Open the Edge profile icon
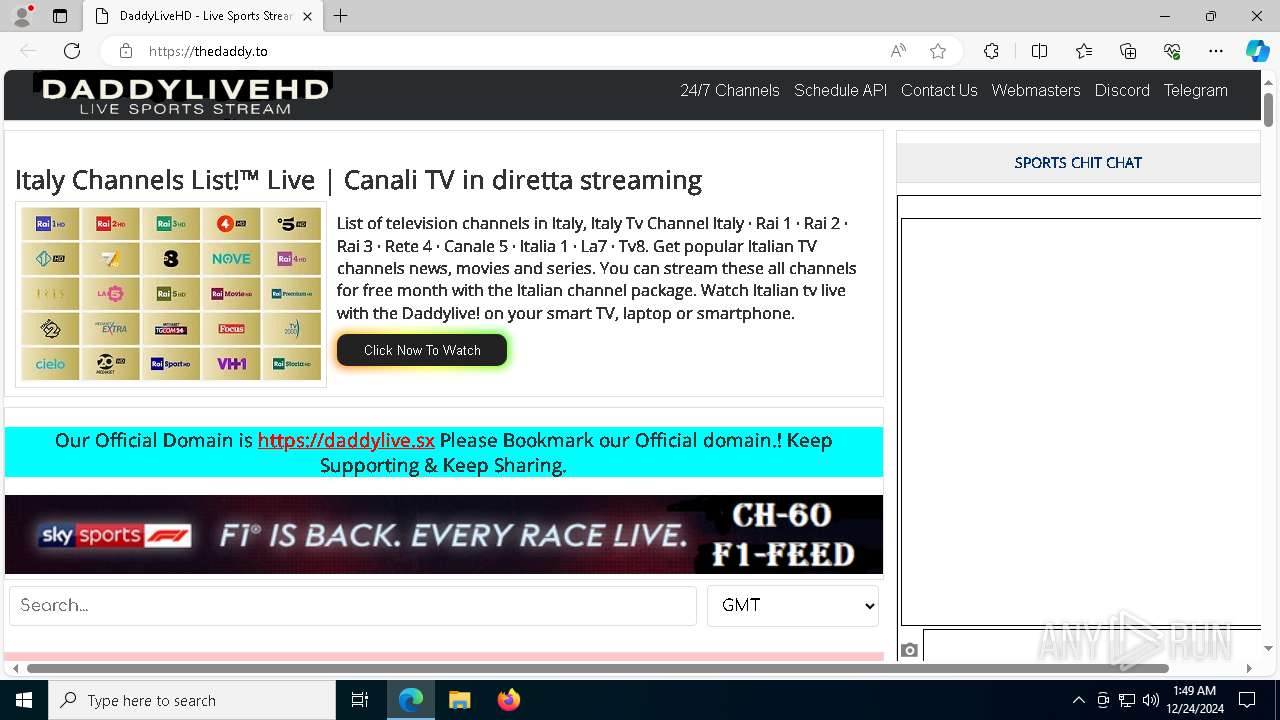 point(22,16)
